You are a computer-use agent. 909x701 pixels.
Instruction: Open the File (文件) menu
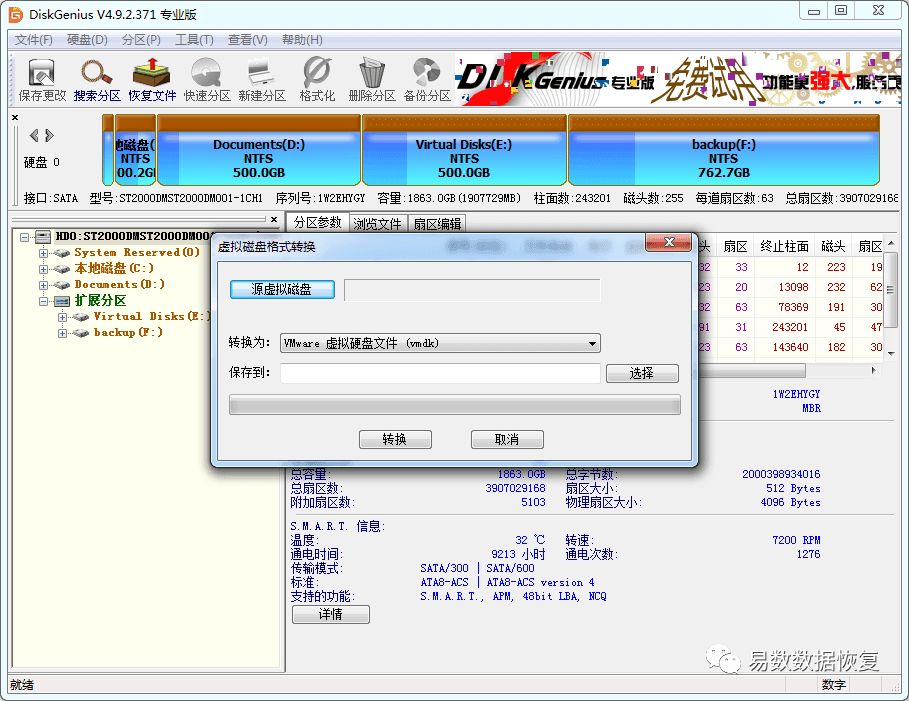(34, 40)
